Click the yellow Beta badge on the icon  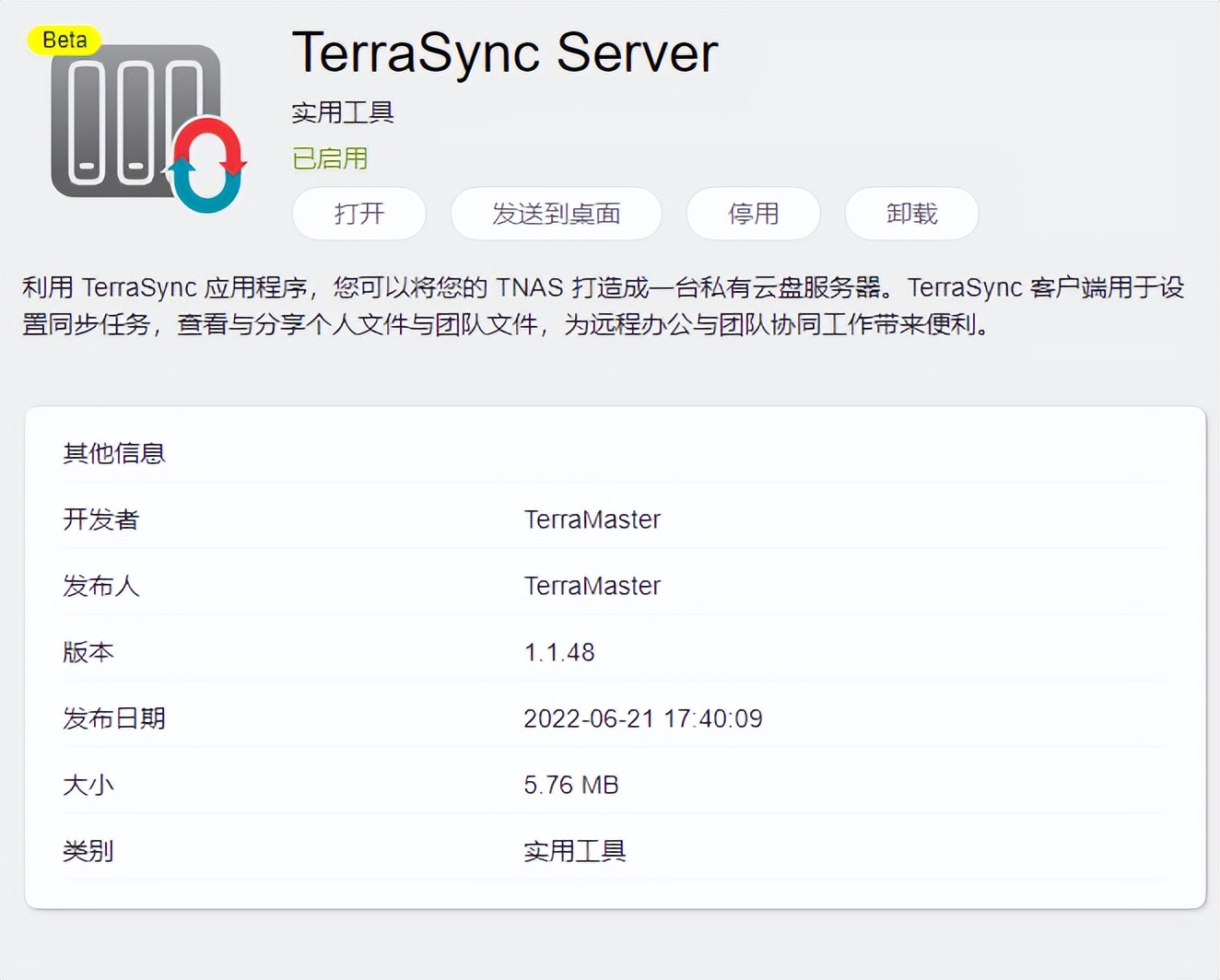coord(65,40)
